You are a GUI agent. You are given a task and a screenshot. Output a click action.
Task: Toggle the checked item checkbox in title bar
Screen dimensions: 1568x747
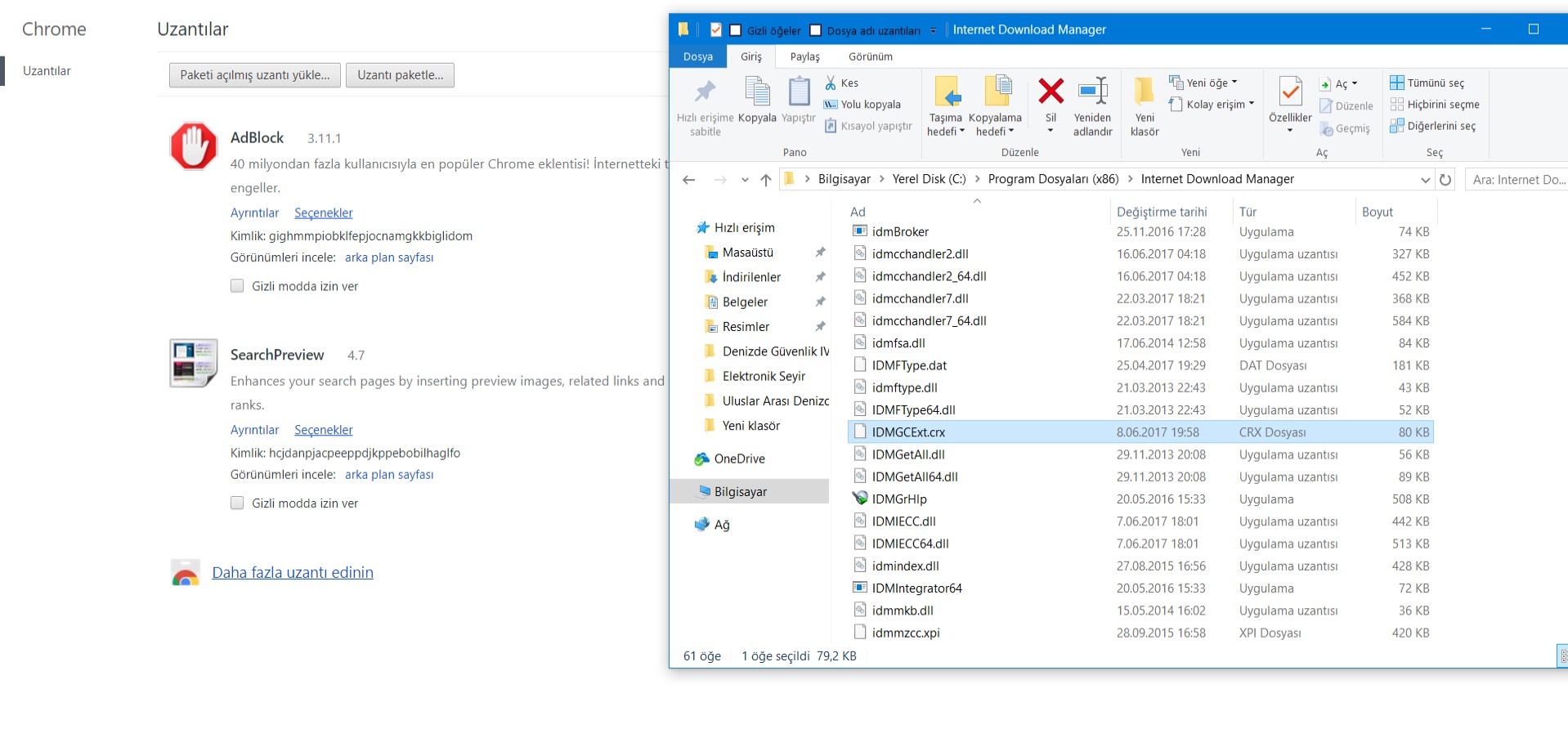coord(716,30)
